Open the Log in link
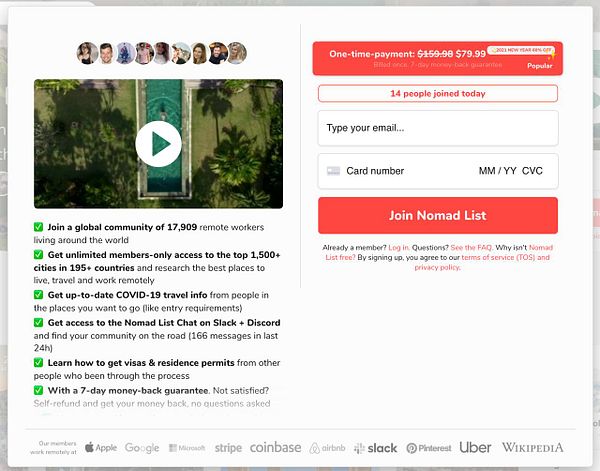The height and width of the screenshot is (471, 600). [399, 248]
